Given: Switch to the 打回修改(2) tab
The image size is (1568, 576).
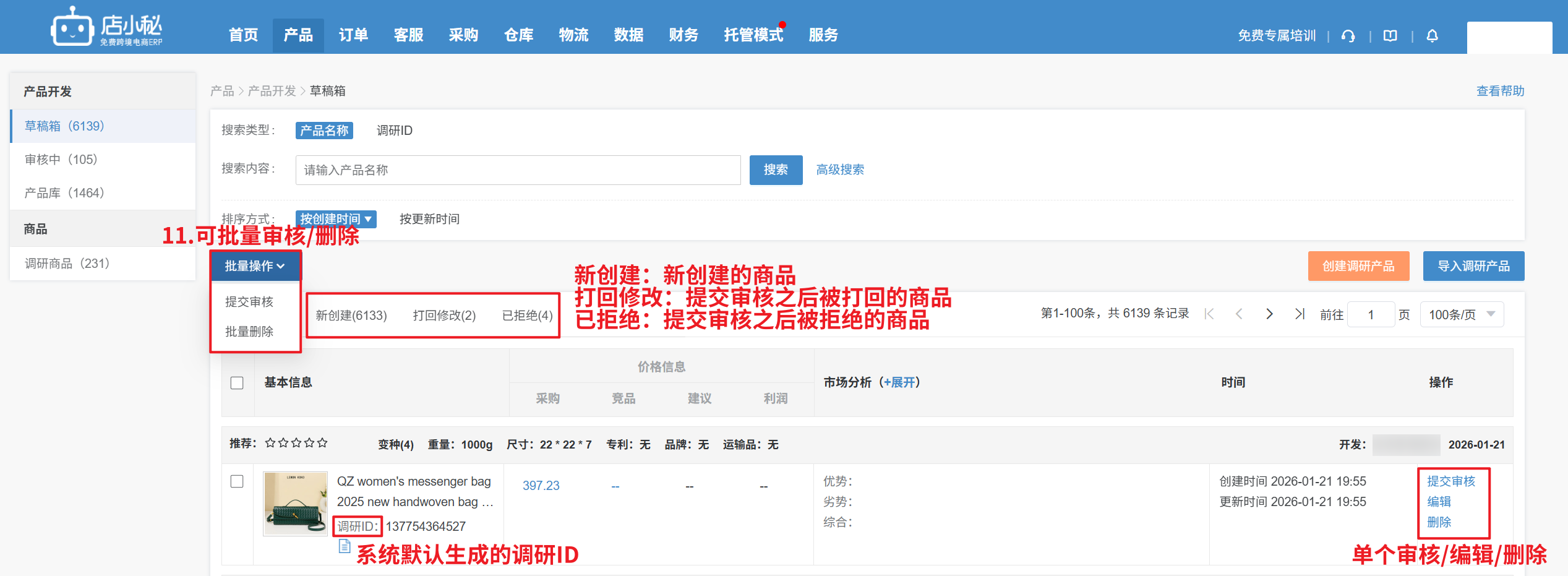Looking at the screenshot, I should (x=444, y=316).
